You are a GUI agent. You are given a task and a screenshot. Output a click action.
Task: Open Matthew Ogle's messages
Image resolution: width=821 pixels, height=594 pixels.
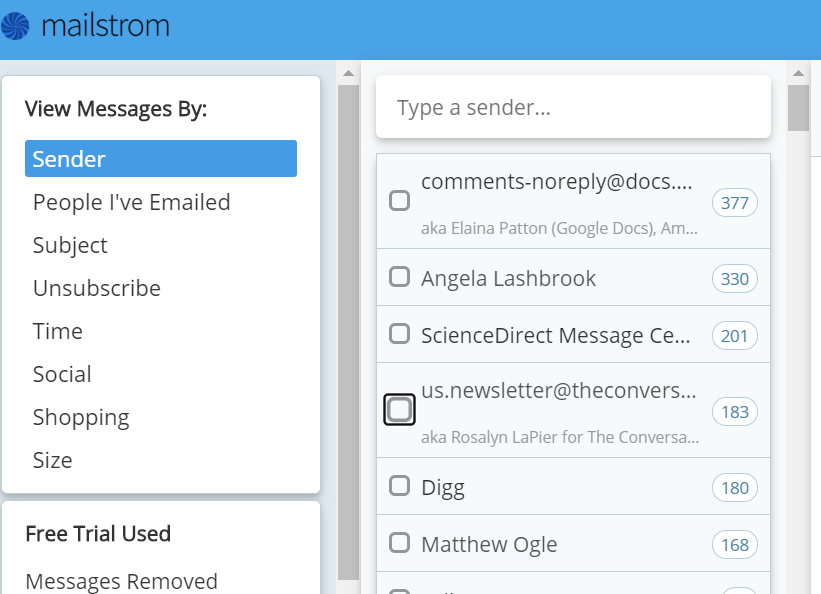pos(489,545)
